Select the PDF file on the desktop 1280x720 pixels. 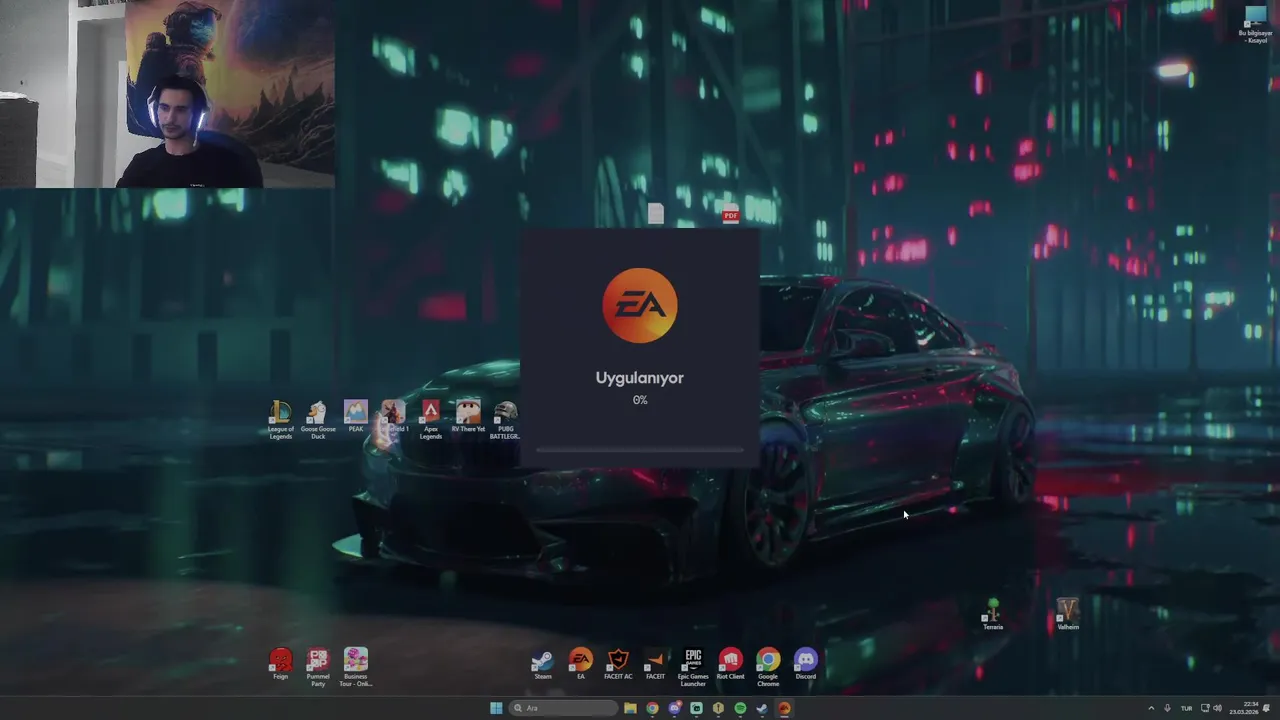(730, 213)
